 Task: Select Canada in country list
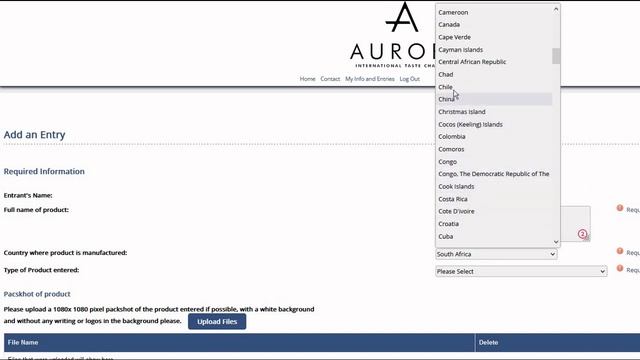(494, 24)
